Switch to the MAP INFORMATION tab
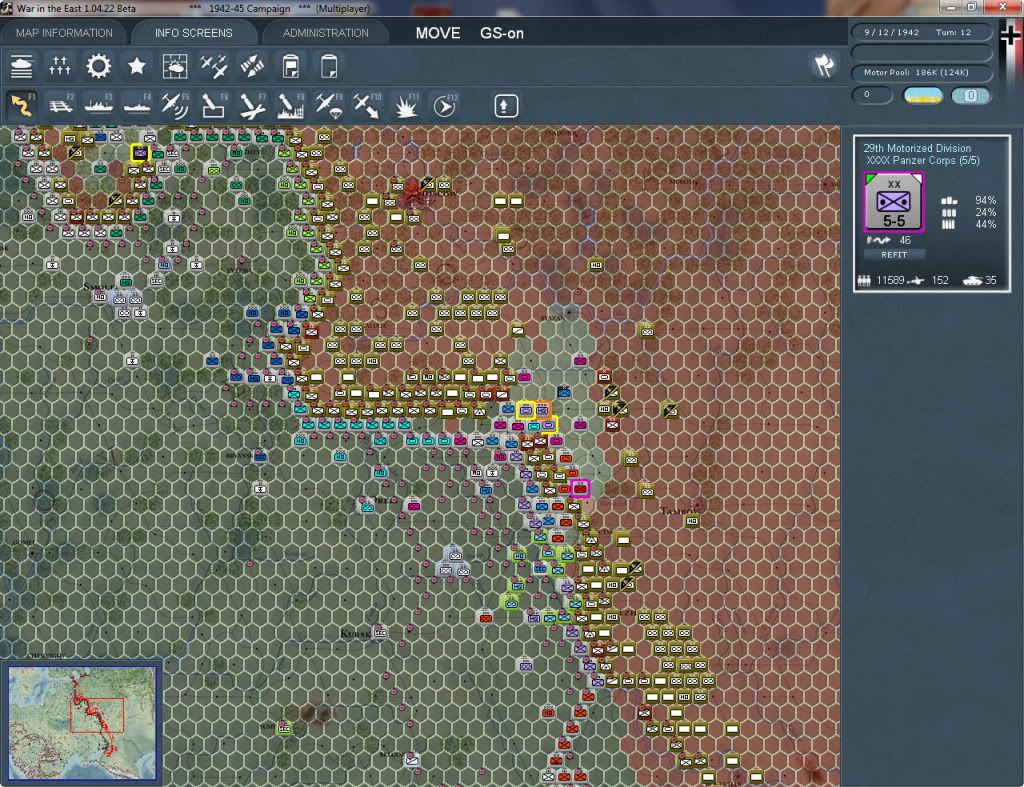This screenshot has width=1024, height=787. [x=64, y=33]
